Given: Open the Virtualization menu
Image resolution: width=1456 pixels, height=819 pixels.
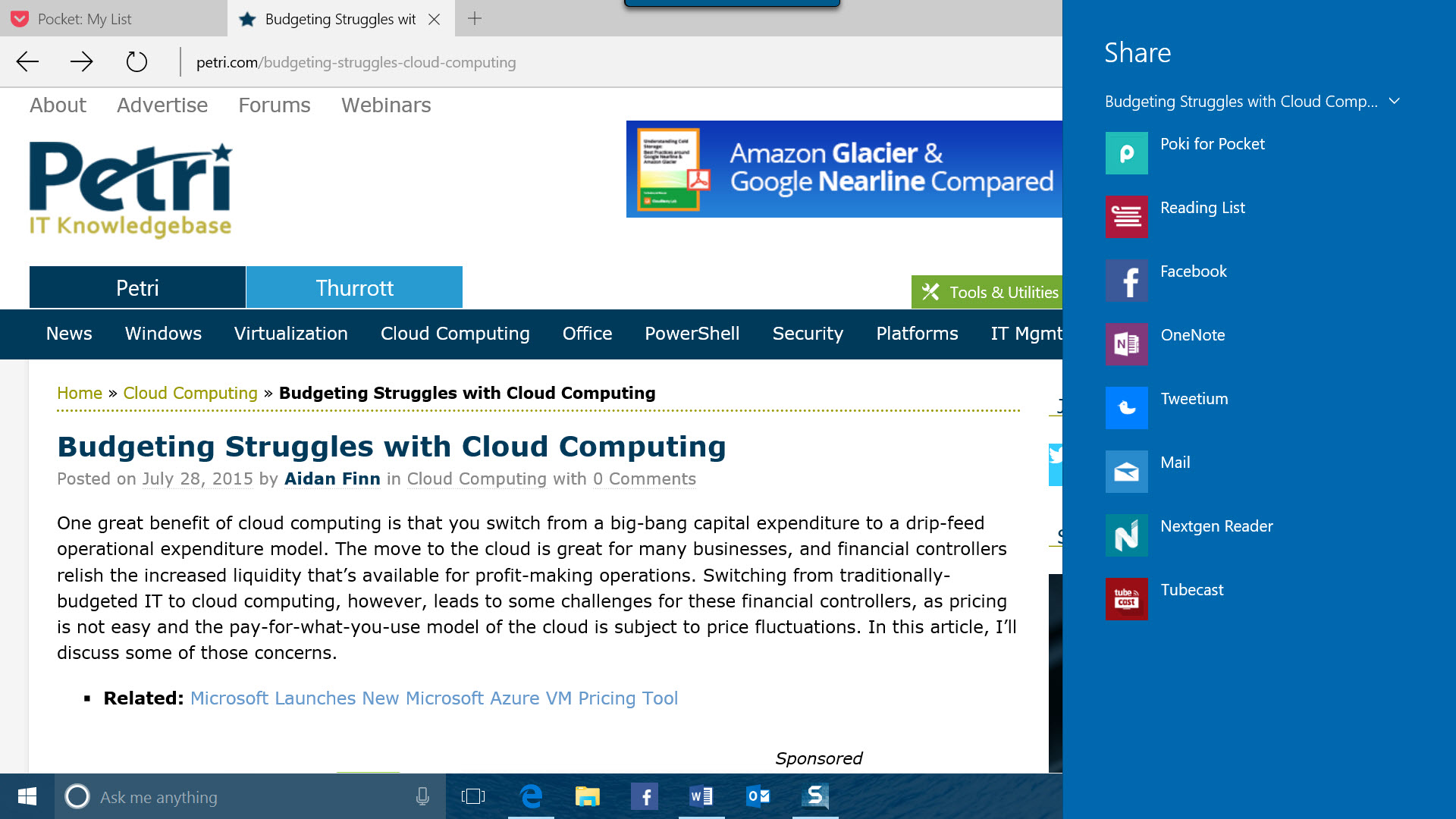Looking at the screenshot, I should pos(291,334).
